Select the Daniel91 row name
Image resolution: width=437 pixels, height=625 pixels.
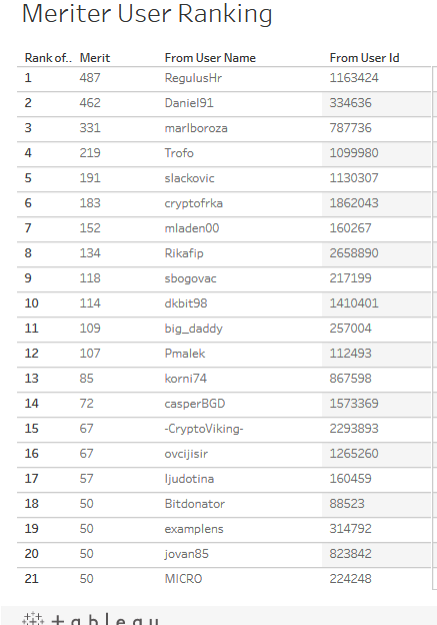tap(189, 103)
